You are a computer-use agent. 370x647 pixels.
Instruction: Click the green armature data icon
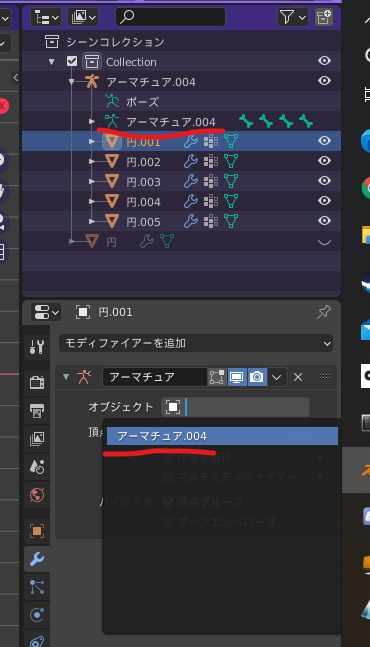(x=111, y=121)
